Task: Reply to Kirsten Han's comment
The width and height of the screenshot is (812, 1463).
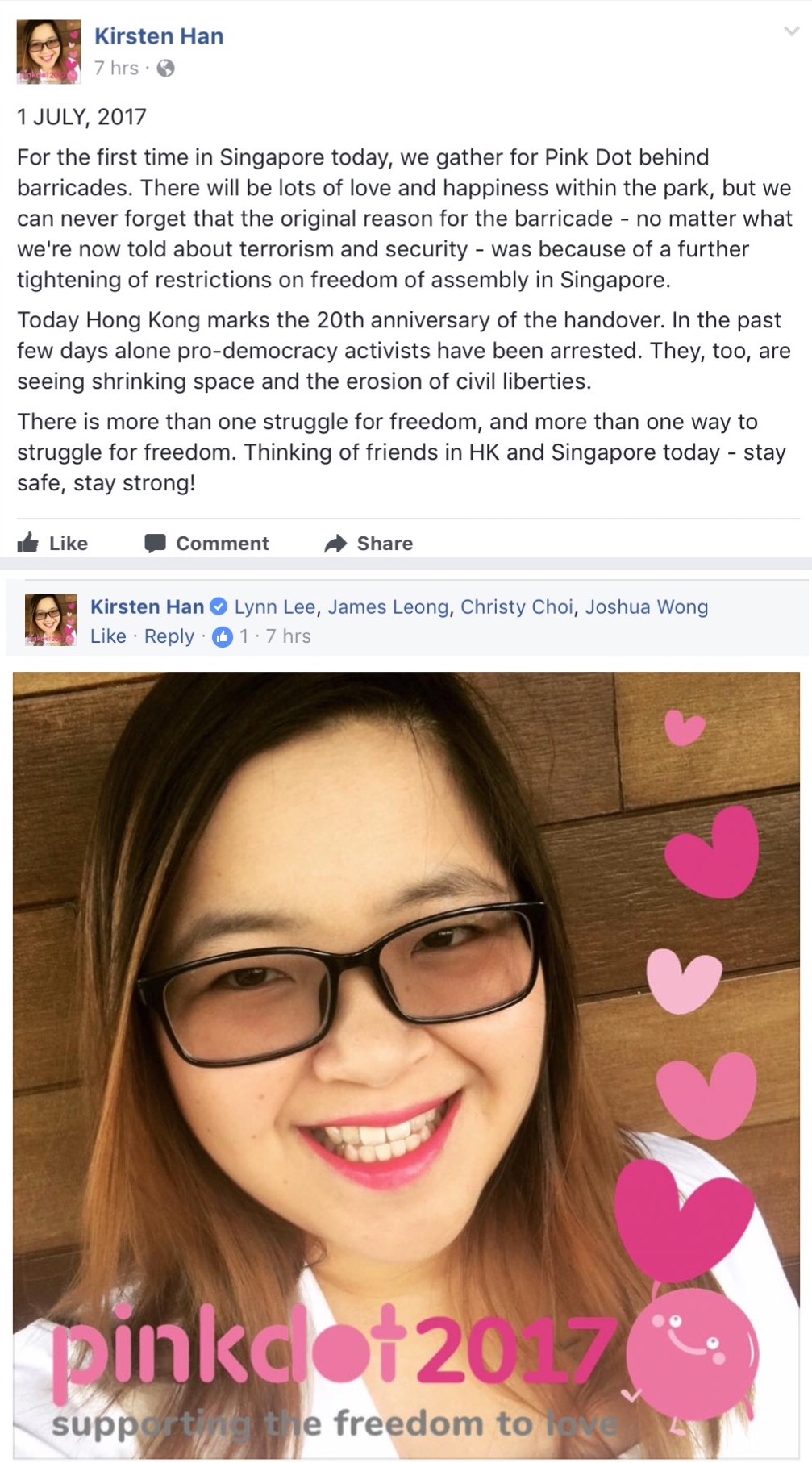Action: (169, 636)
